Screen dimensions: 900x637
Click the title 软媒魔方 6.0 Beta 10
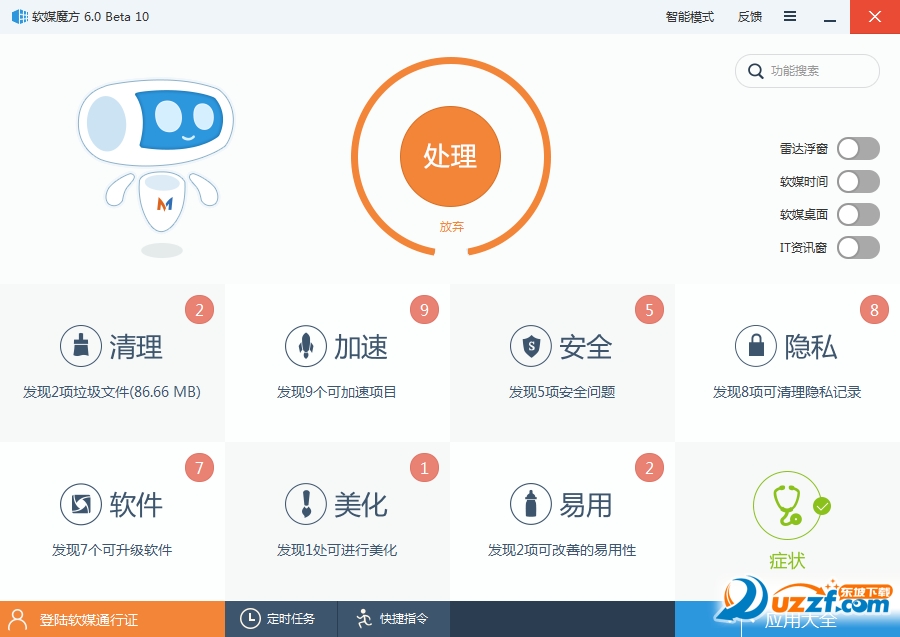coord(90,17)
